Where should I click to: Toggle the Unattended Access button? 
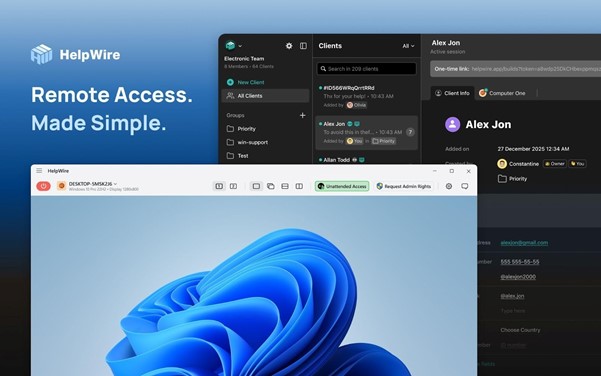pos(342,186)
